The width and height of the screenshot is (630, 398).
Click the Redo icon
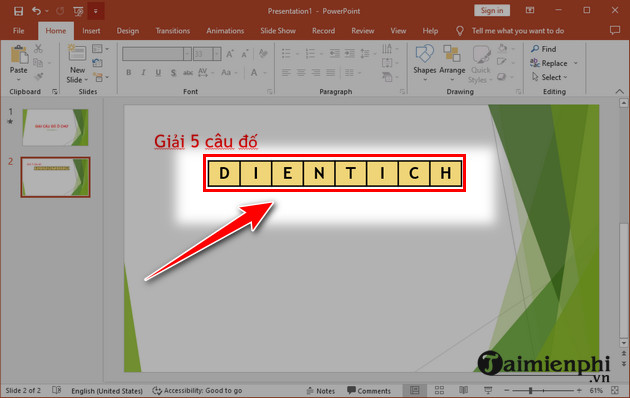tap(60, 11)
